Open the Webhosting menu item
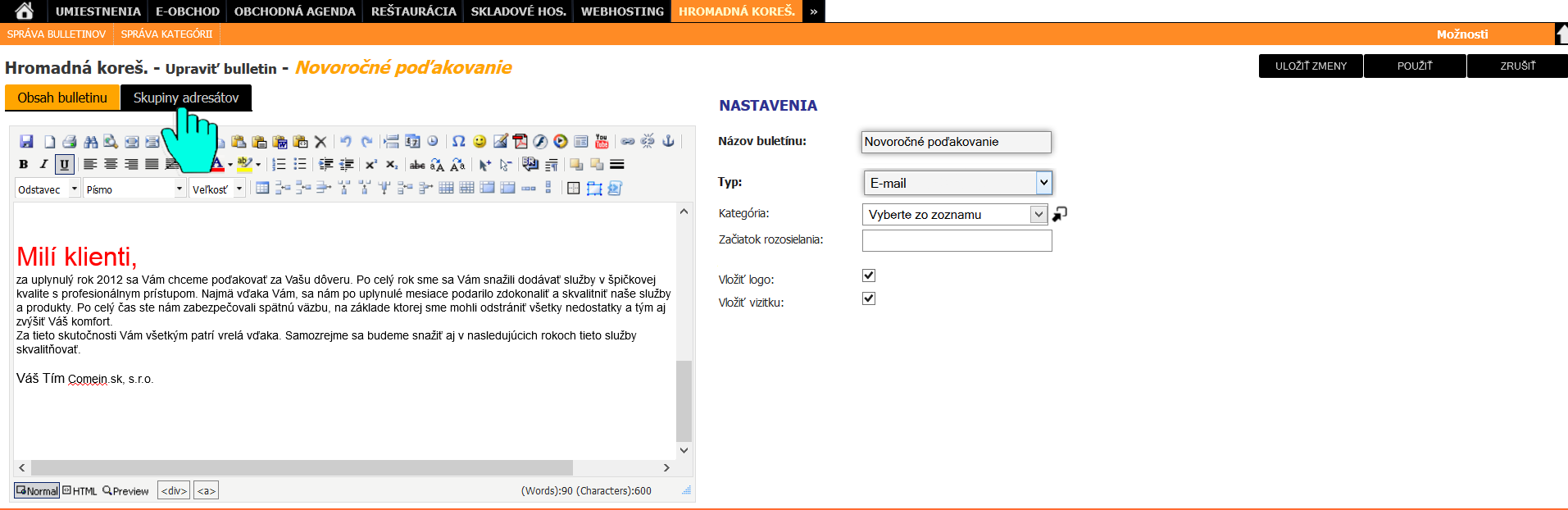 (622, 11)
